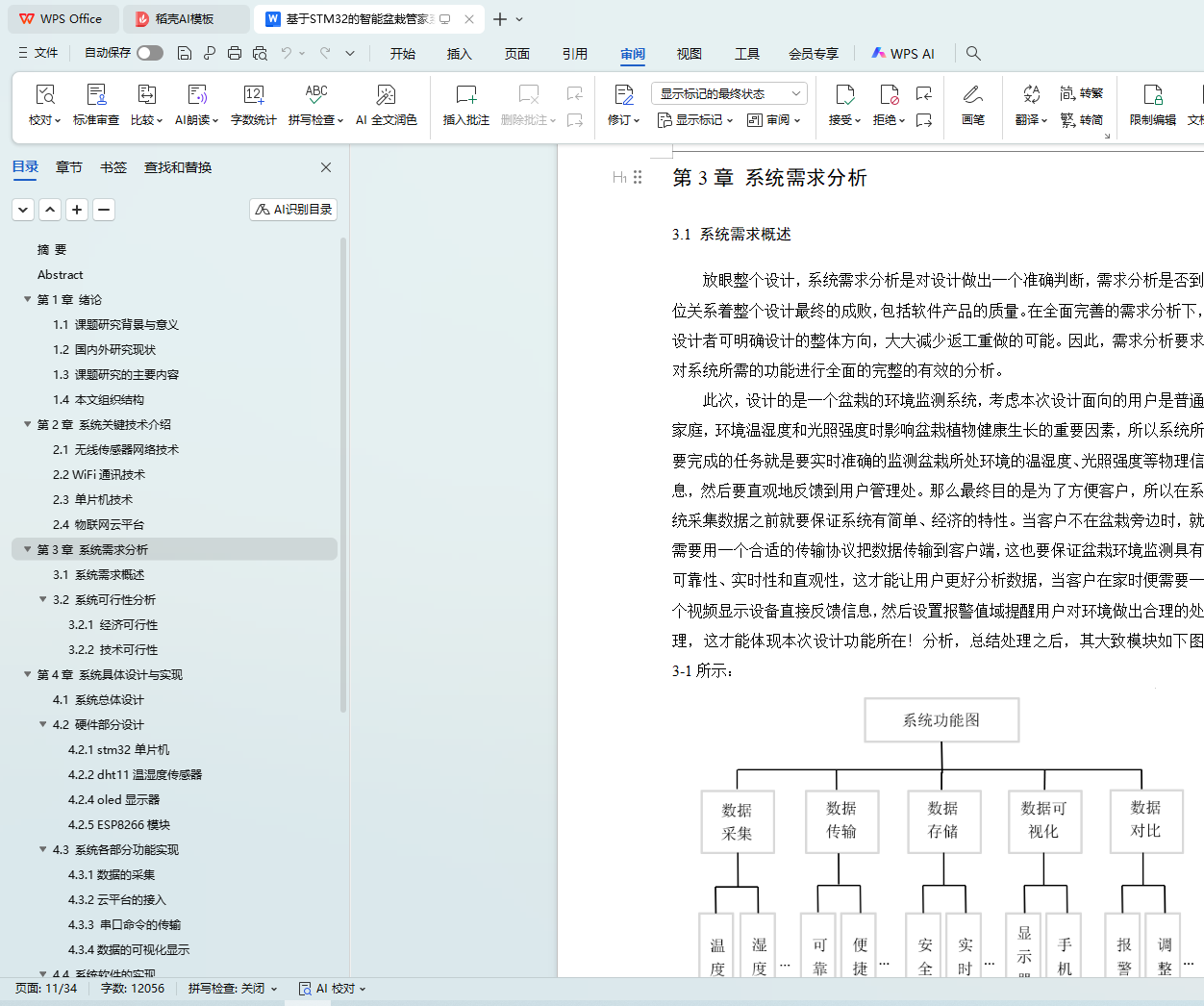Click the search magnifier icon in menu bar
Viewport: 1204px width, 1006px height.
pos(973,54)
